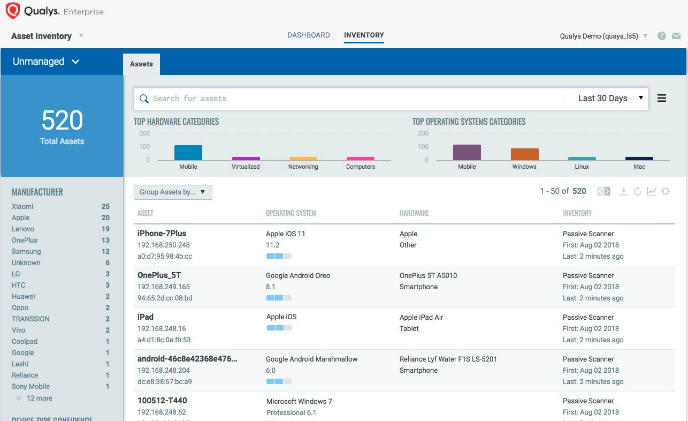The height and width of the screenshot is (421, 688).
Task: Click Reliance Lyf Water F1S hardware text
Action: (448, 359)
